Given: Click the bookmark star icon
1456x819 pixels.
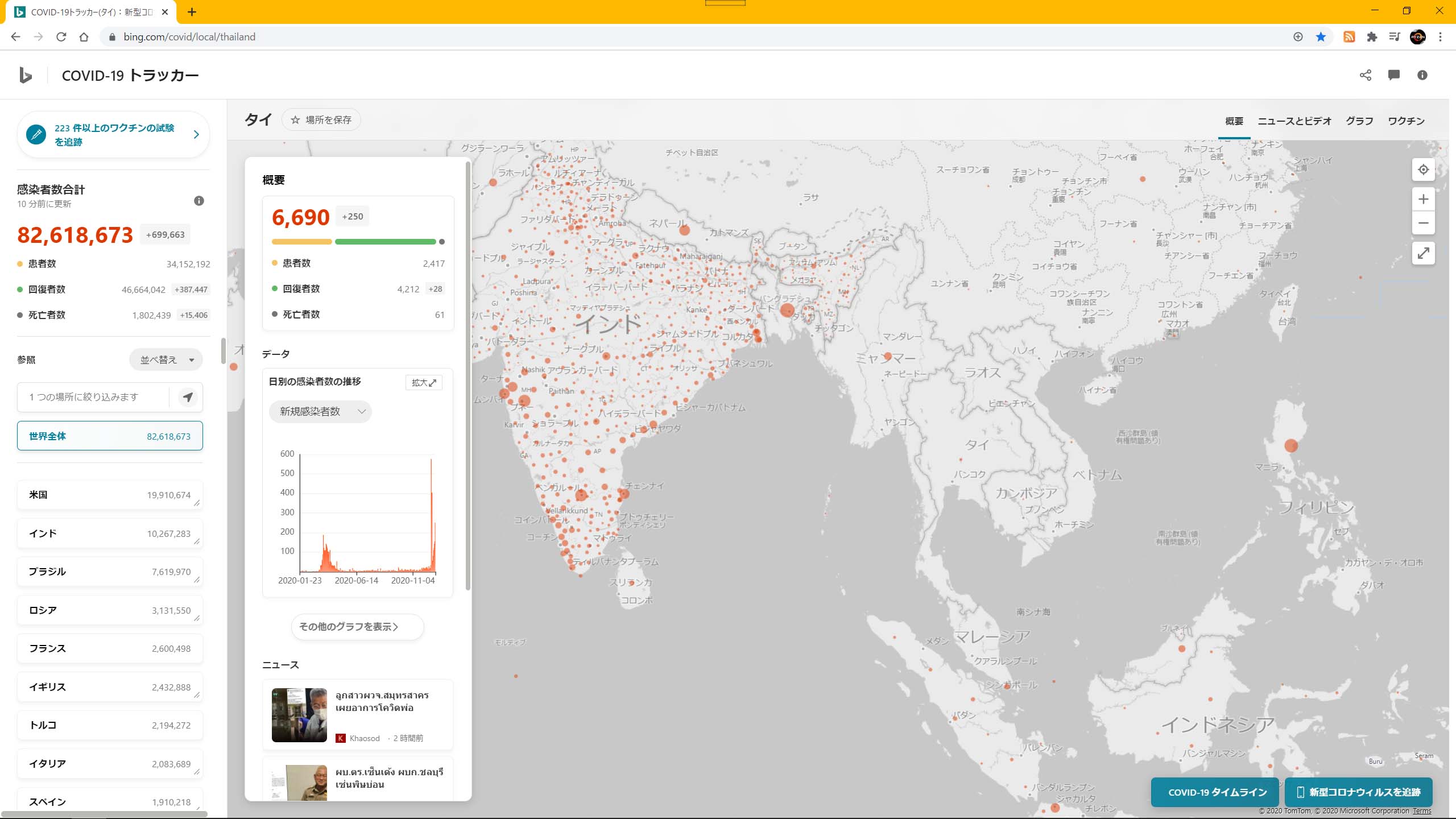Looking at the screenshot, I should pos(1321,37).
